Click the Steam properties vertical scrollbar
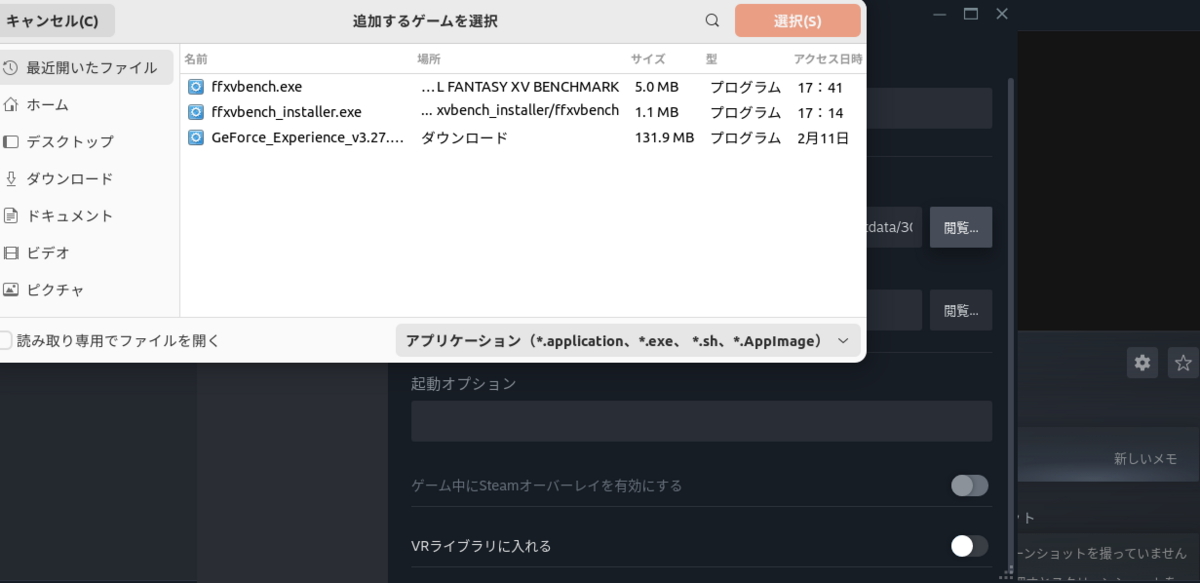 click(x=1010, y=320)
